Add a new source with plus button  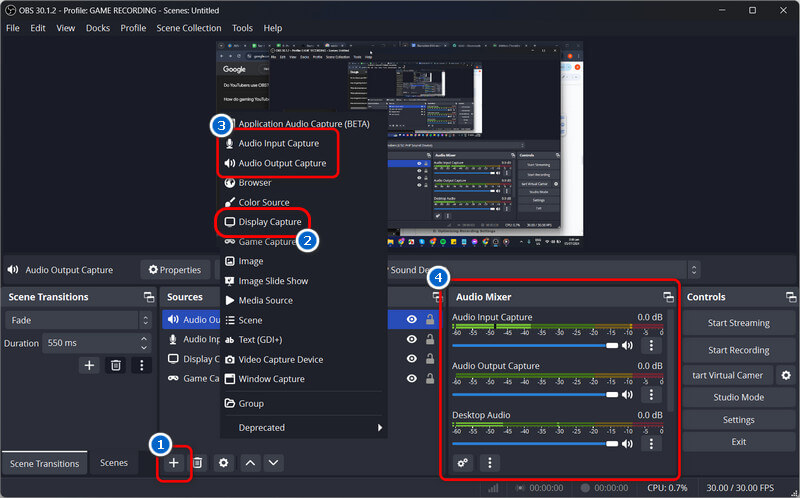pos(173,463)
